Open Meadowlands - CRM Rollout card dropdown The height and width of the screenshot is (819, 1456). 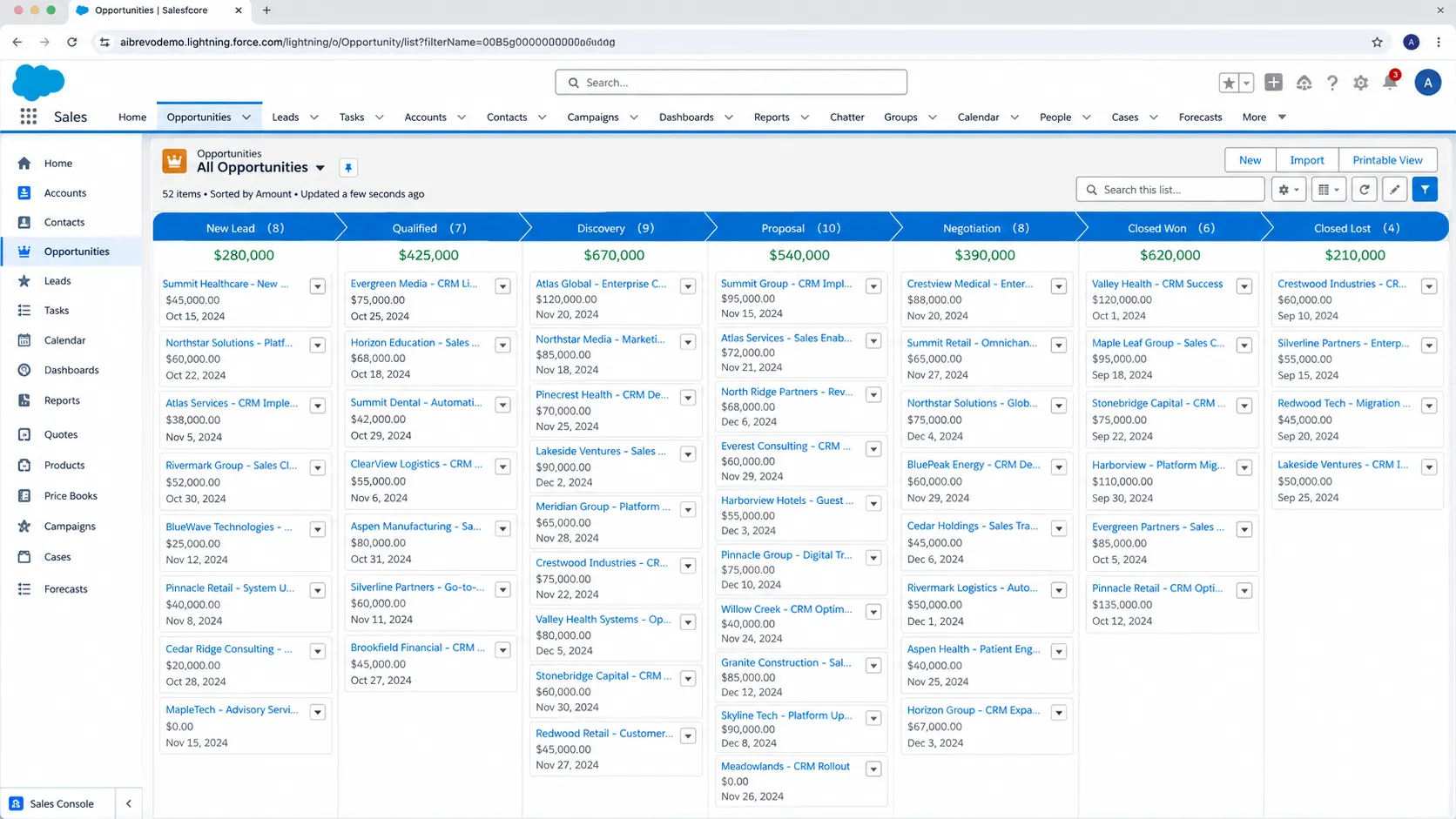click(x=873, y=769)
